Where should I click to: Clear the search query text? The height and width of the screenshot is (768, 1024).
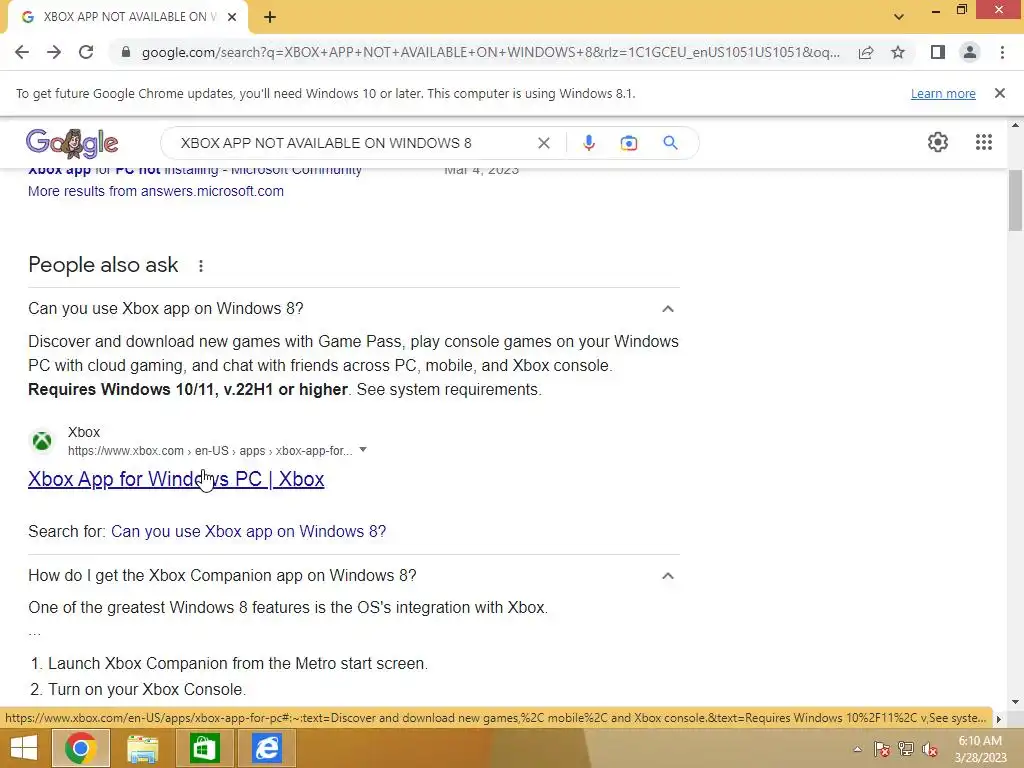click(543, 143)
